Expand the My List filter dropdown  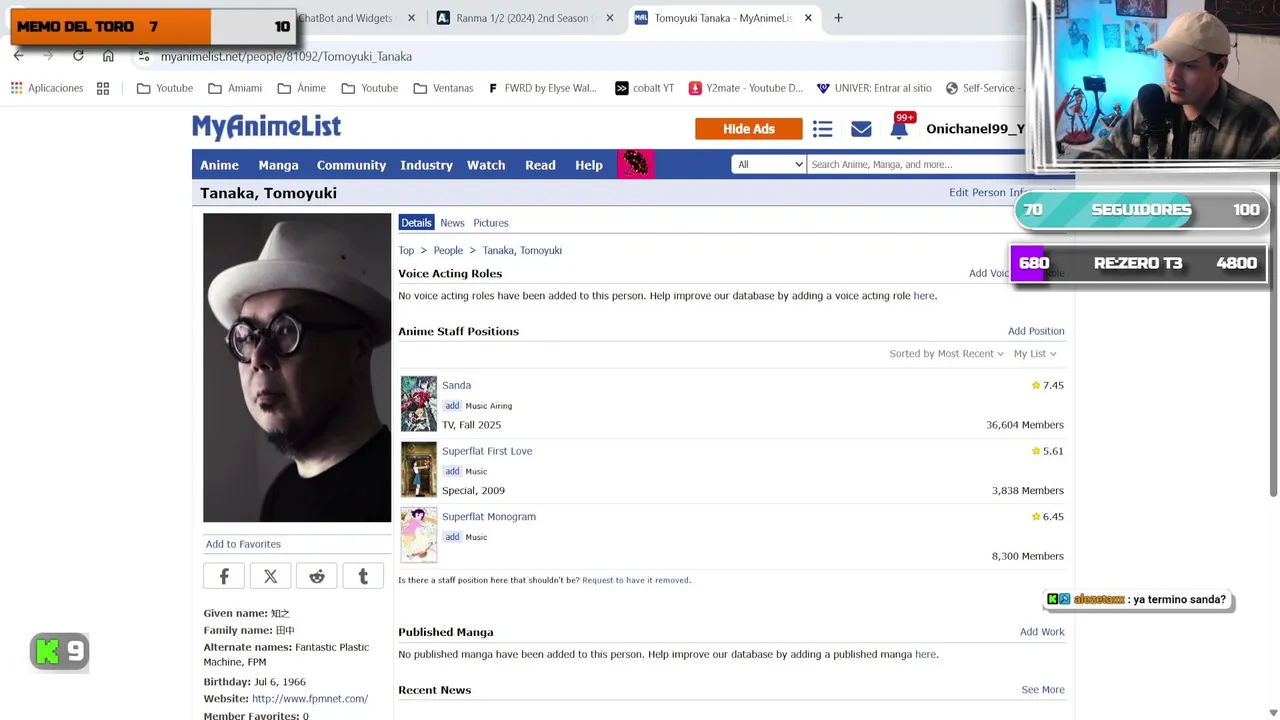(1035, 353)
